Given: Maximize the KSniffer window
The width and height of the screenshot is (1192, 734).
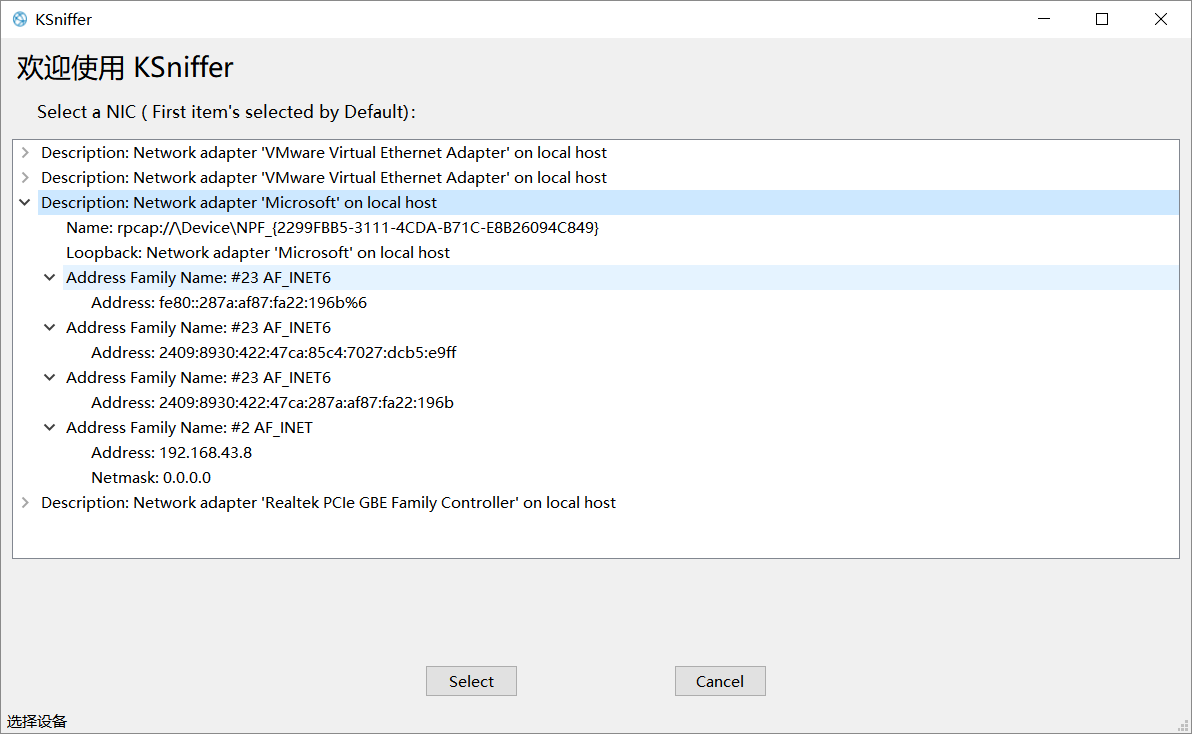Looking at the screenshot, I should tap(1102, 19).
